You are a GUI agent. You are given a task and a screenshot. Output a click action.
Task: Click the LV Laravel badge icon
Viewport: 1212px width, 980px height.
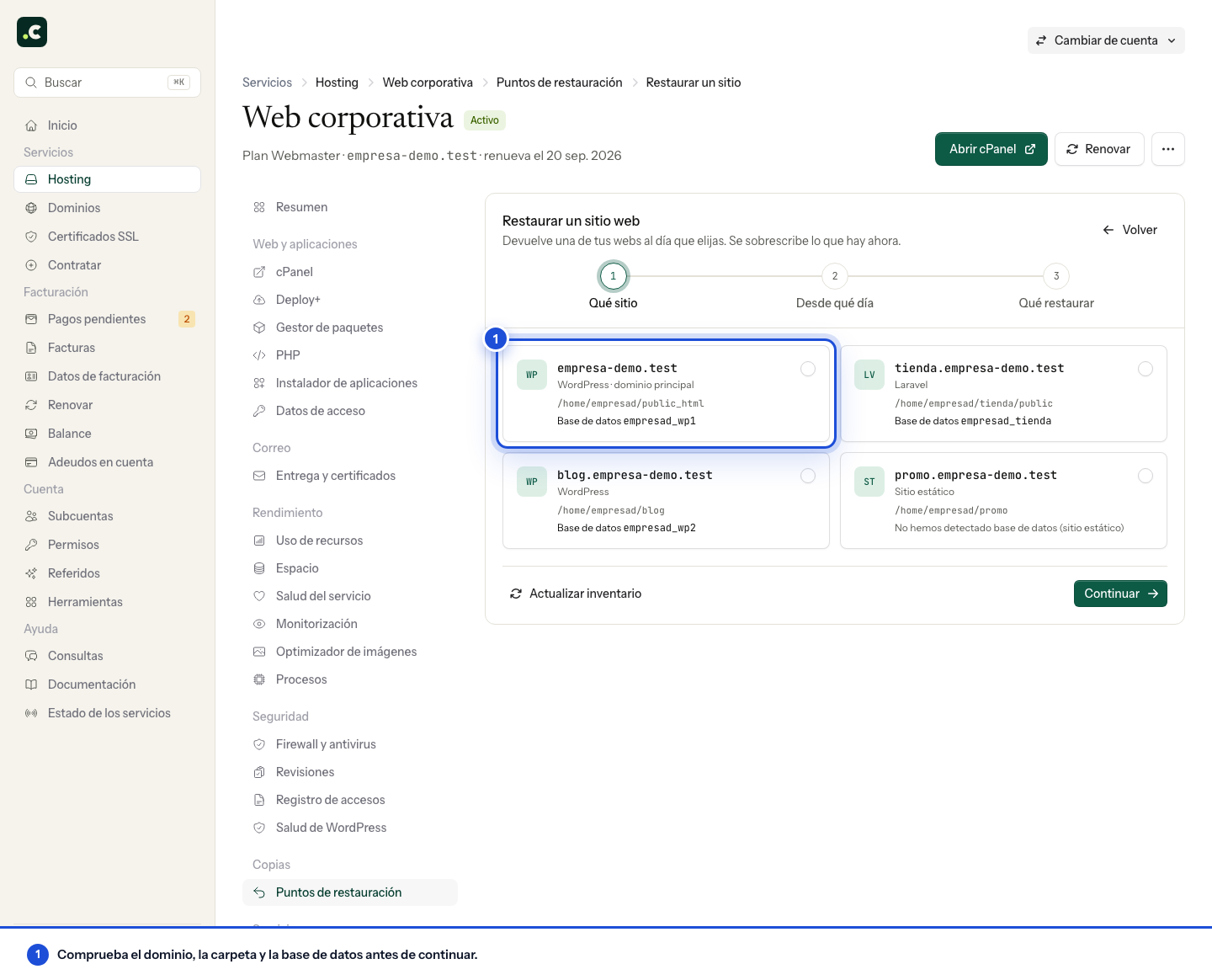869,375
